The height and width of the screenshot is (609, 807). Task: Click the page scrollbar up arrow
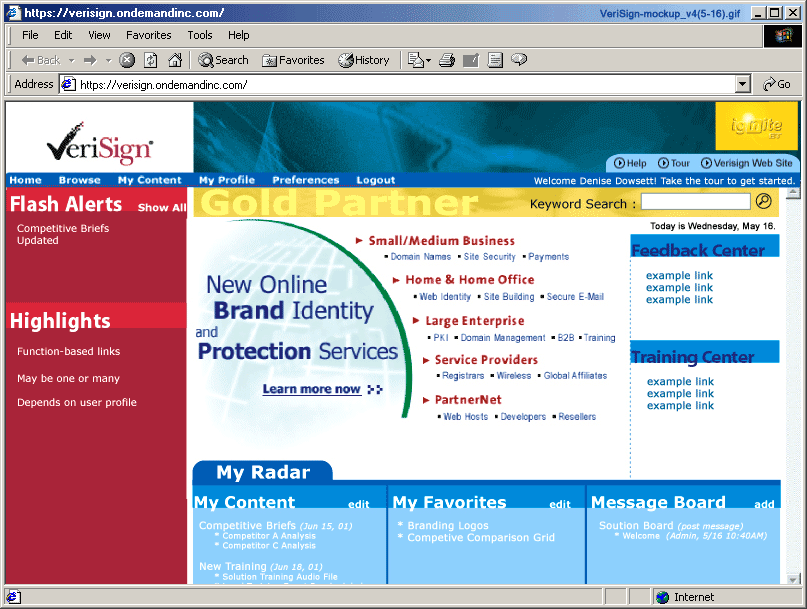tap(793, 193)
